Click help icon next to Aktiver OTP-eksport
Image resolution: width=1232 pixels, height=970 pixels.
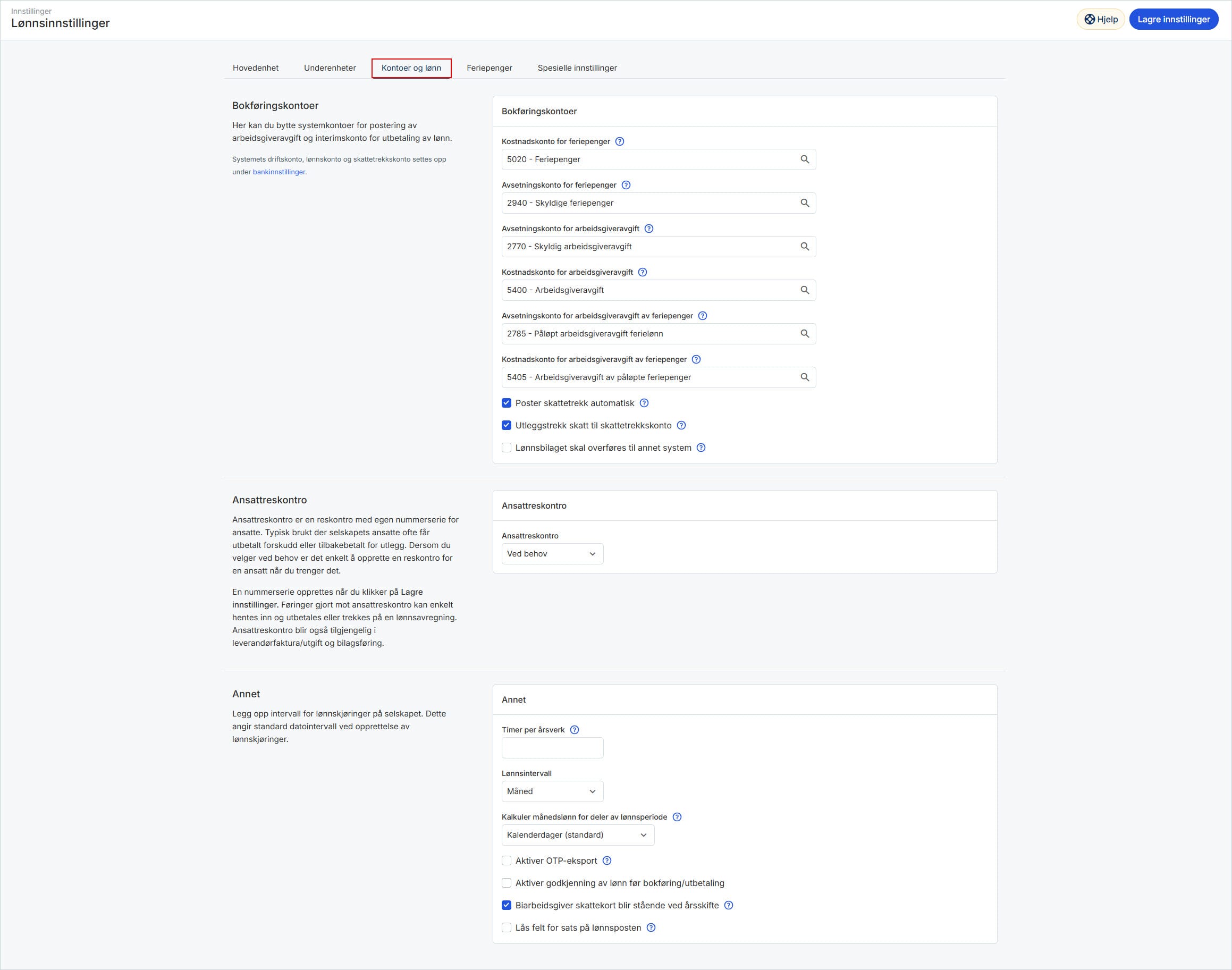607,861
